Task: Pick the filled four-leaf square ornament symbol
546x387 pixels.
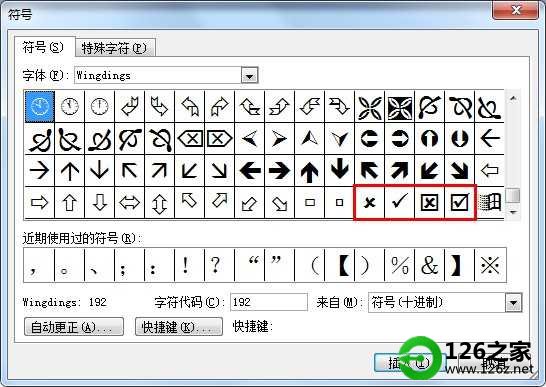Action: (400, 107)
